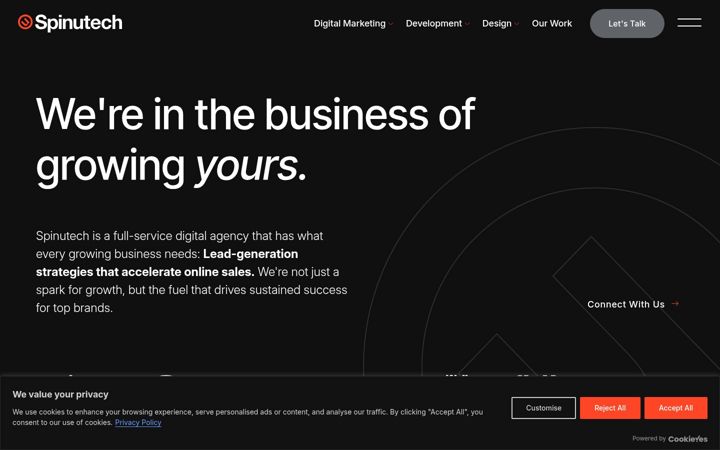Go to the Our Work page
Viewport: 720px width, 450px height.
click(x=551, y=23)
